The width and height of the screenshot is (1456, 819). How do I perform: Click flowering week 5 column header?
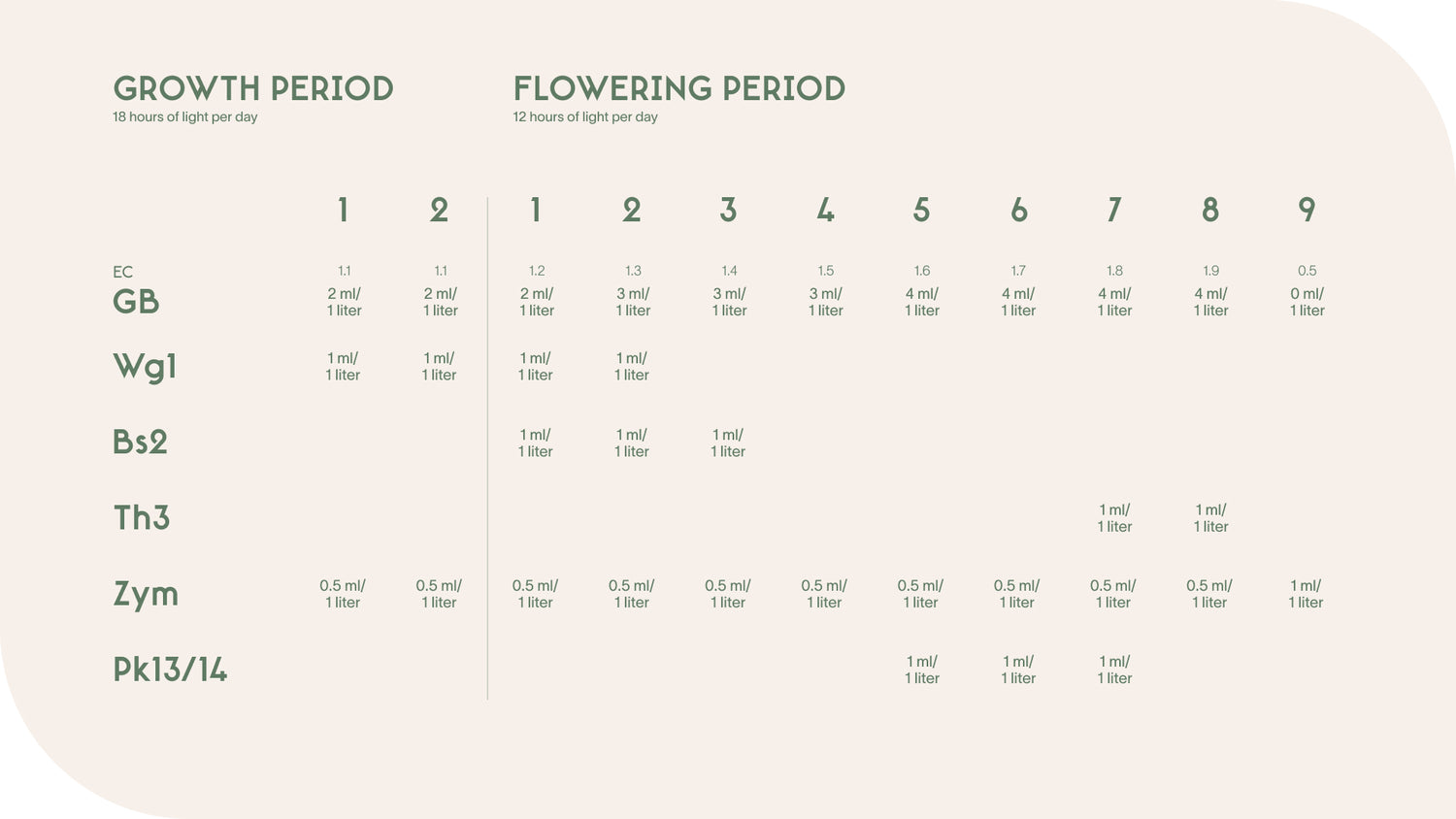tap(921, 210)
